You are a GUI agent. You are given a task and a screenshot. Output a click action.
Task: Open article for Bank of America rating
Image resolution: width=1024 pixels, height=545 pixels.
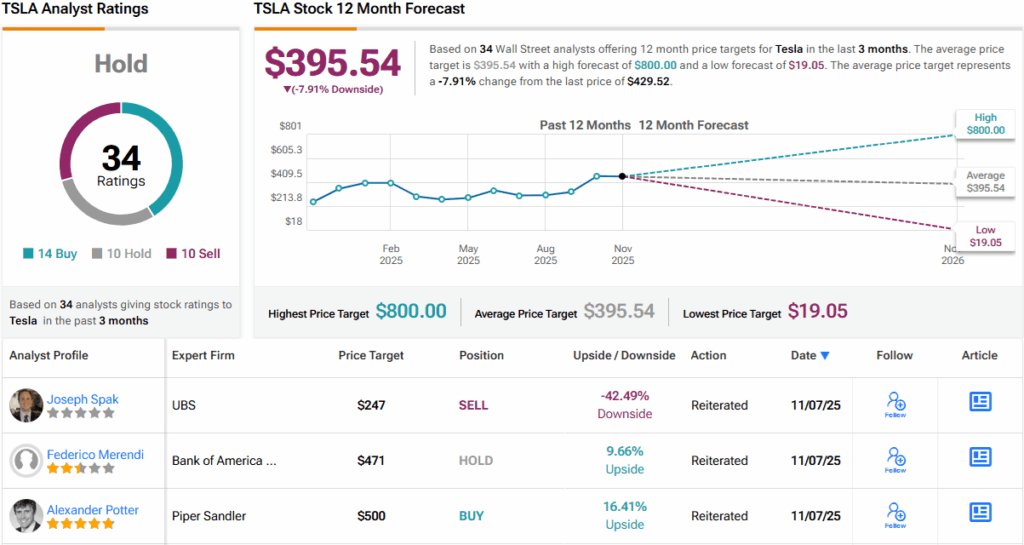coord(980,457)
